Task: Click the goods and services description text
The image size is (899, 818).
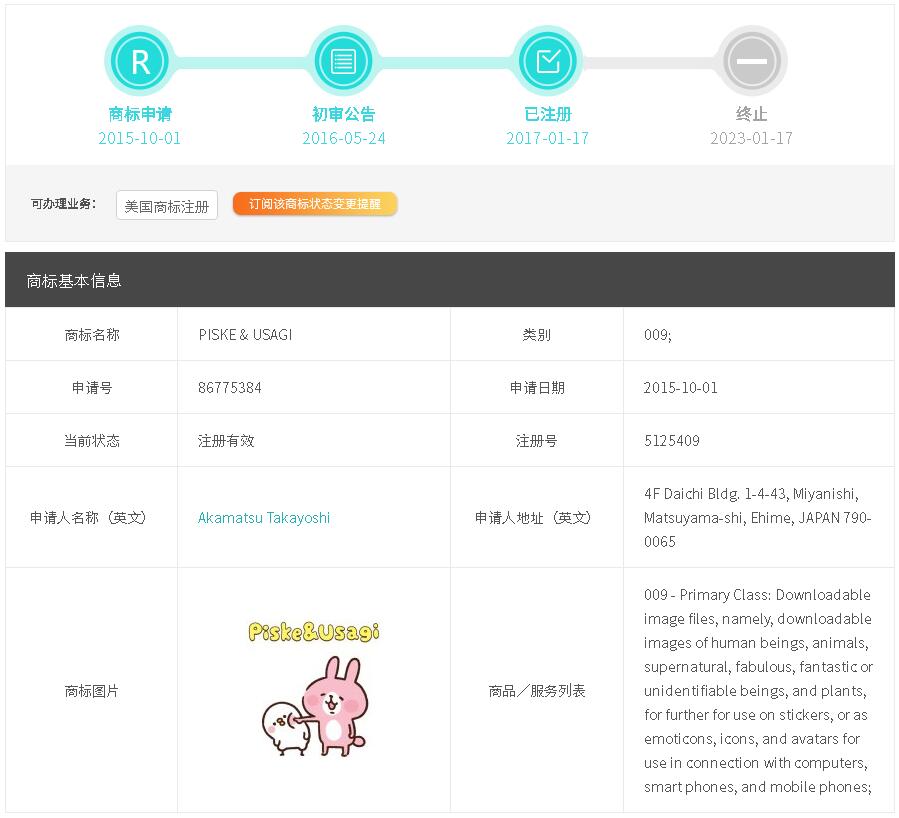Action: (x=757, y=691)
